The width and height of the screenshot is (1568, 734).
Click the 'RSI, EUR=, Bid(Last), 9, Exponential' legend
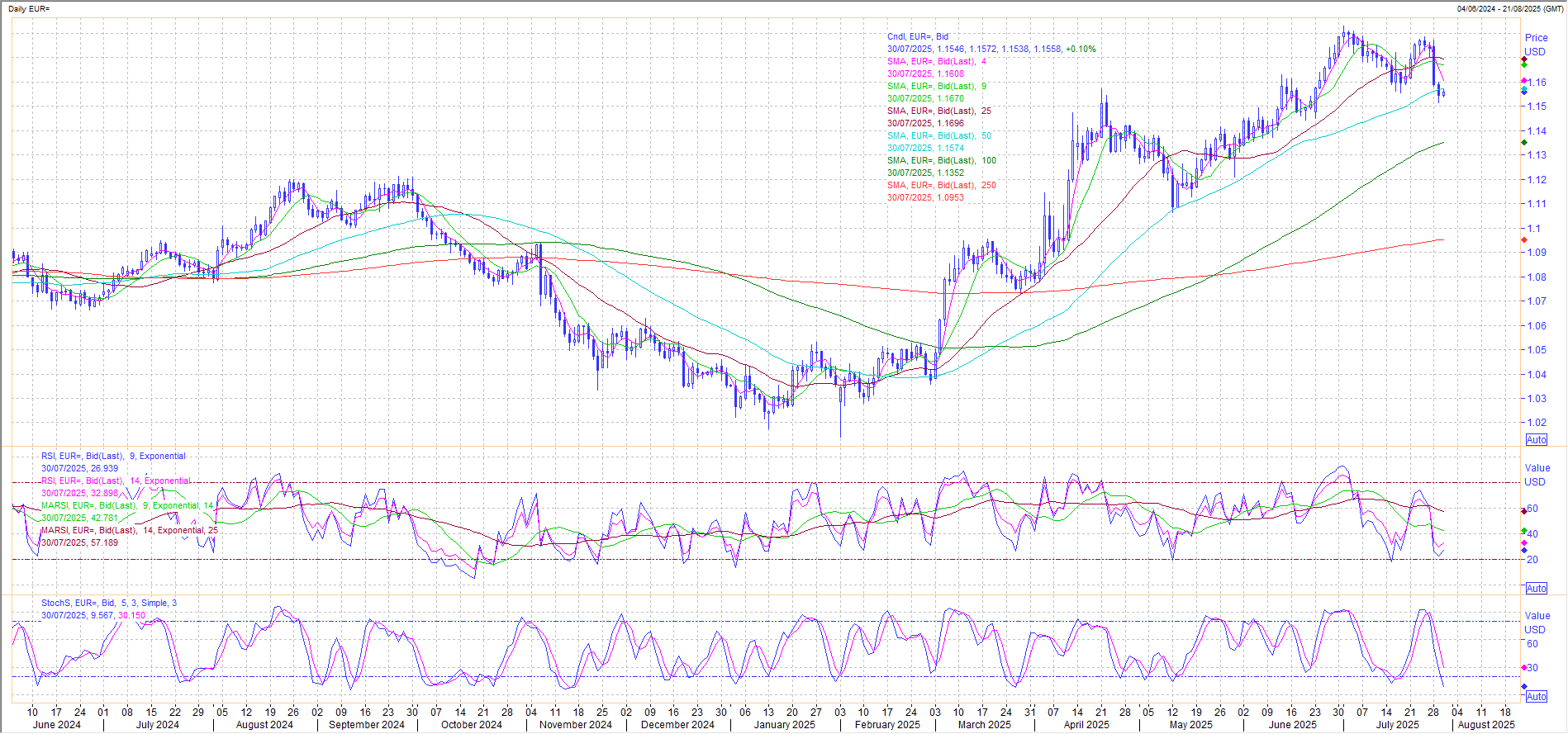(x=113, y=456)
